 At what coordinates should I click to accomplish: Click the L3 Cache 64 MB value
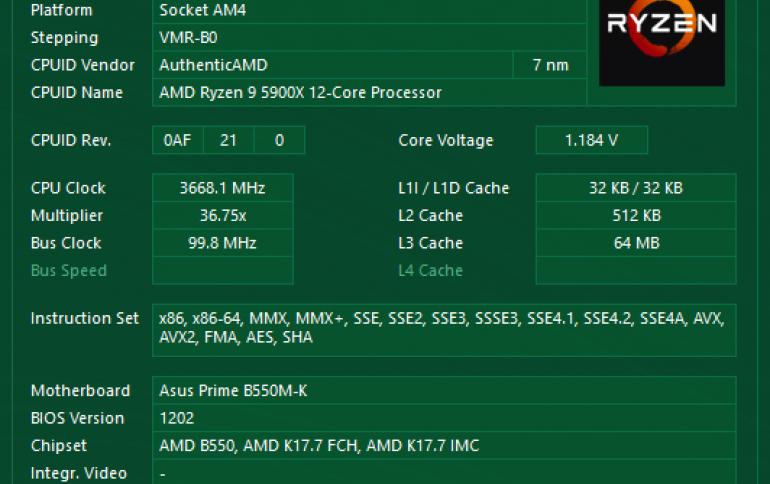(636, 243)
